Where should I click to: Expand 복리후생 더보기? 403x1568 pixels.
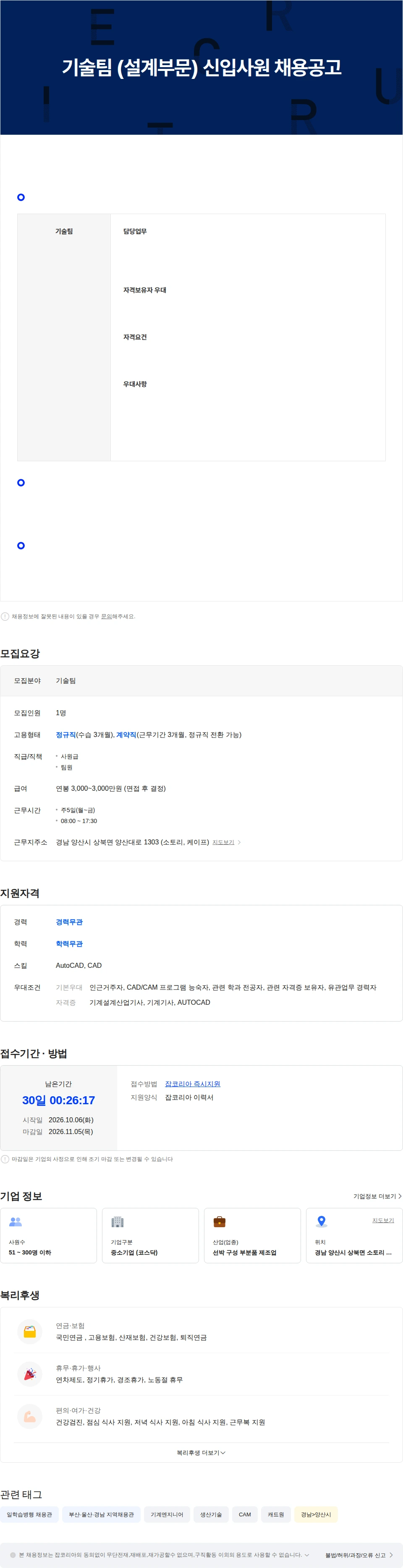(x=201, y=1452)
